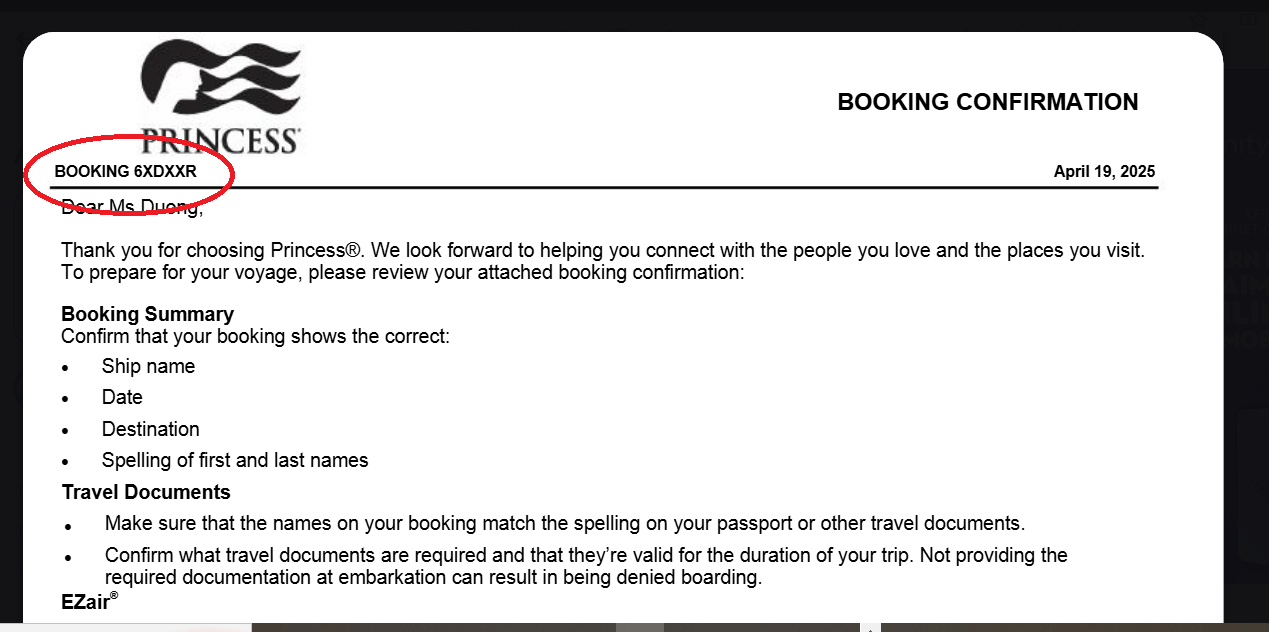Click Spelling of first and last names

coord(234,460)
